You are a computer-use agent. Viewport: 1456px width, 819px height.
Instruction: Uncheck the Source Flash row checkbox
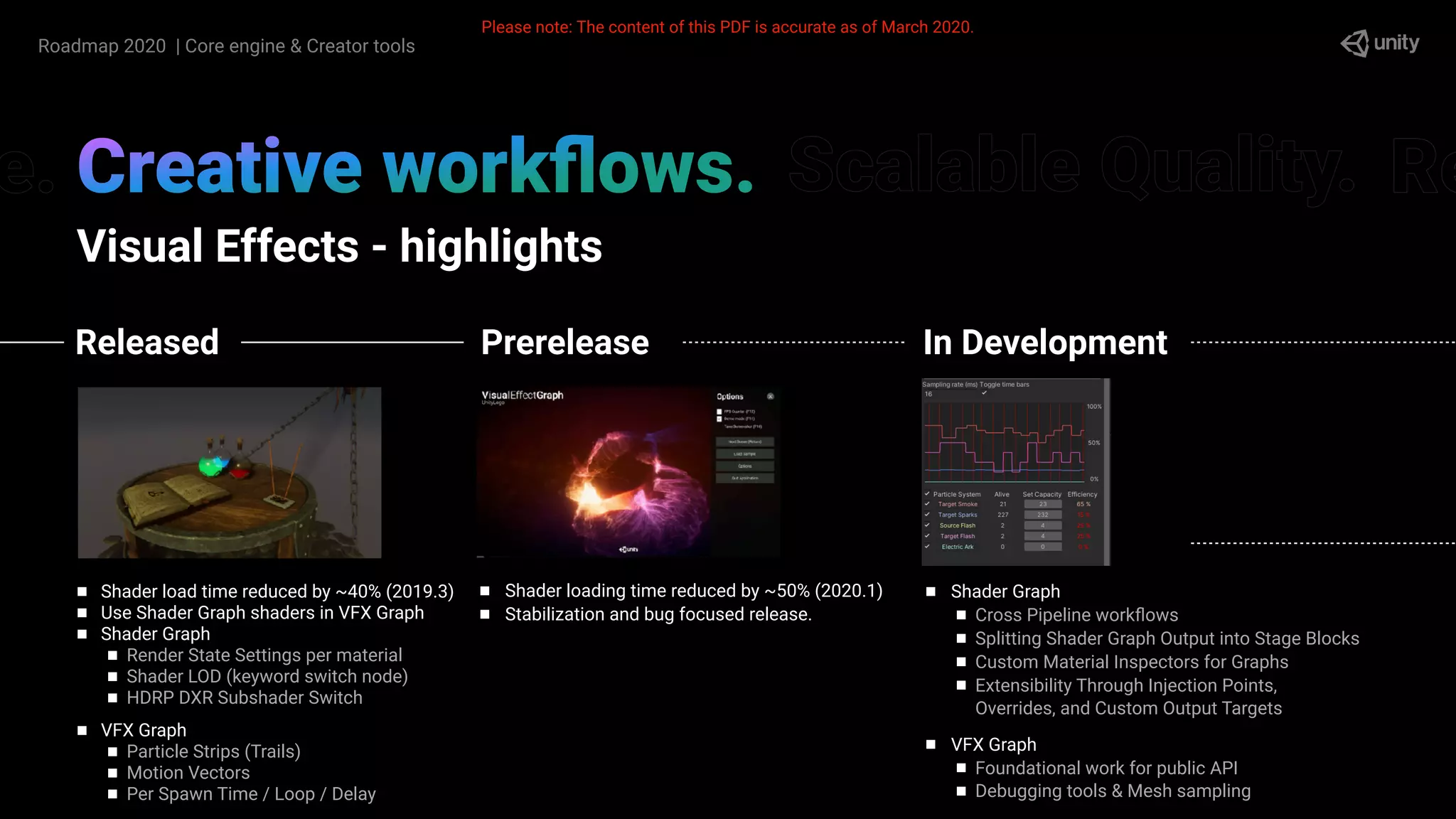(927, 525)
